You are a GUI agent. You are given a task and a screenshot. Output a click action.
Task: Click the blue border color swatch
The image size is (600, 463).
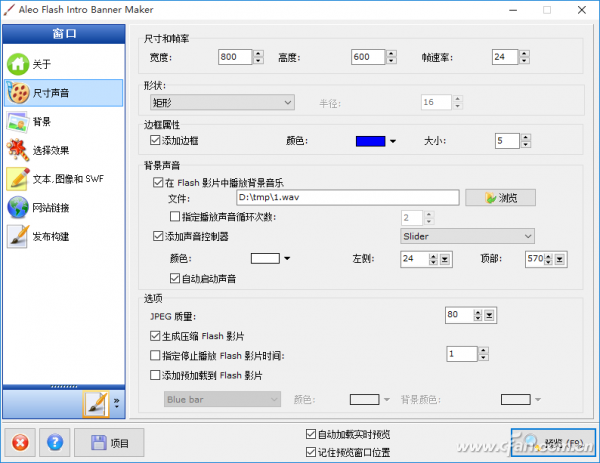[x=370, y=141]
